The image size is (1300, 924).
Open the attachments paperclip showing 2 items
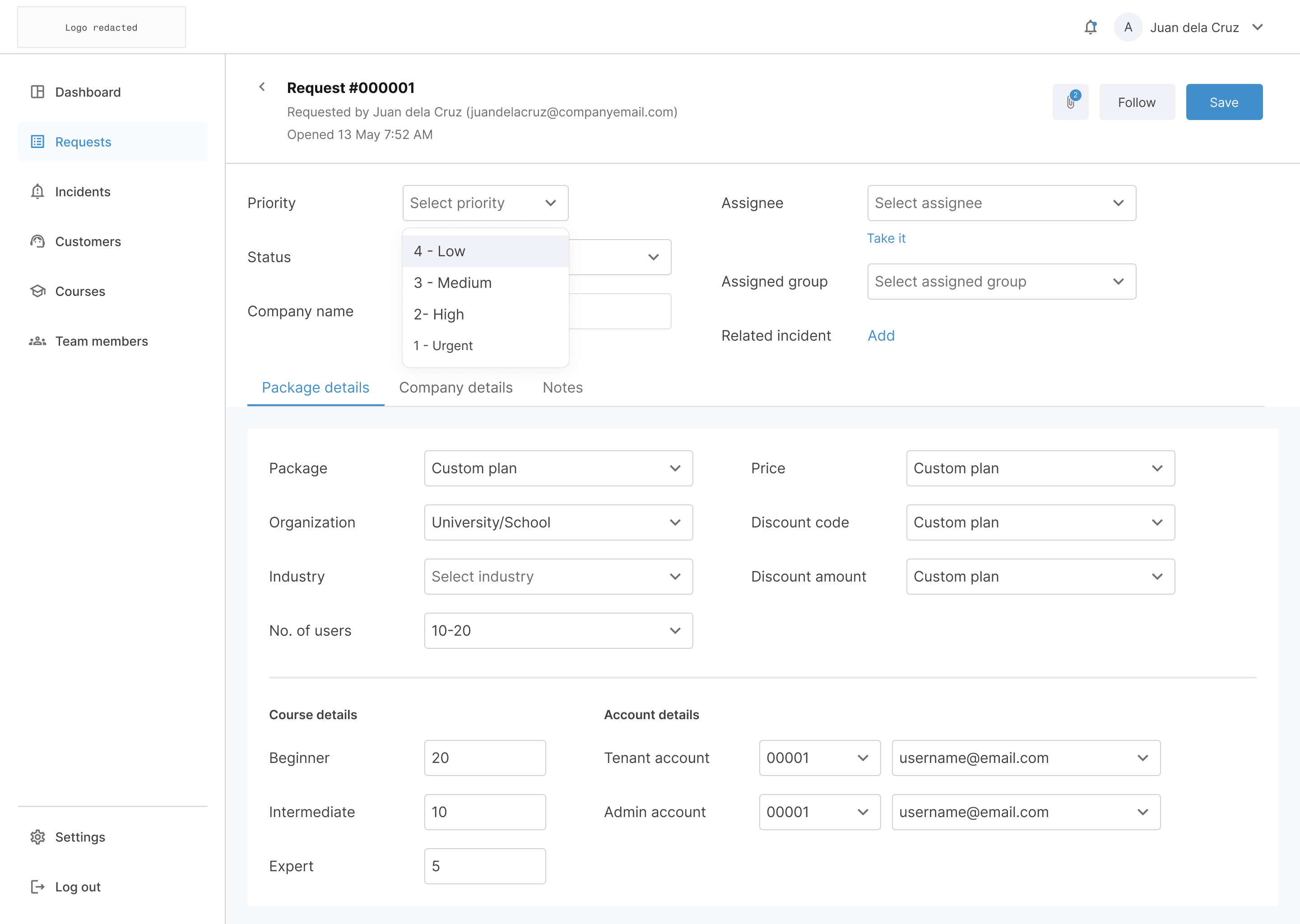point(1070,102)
